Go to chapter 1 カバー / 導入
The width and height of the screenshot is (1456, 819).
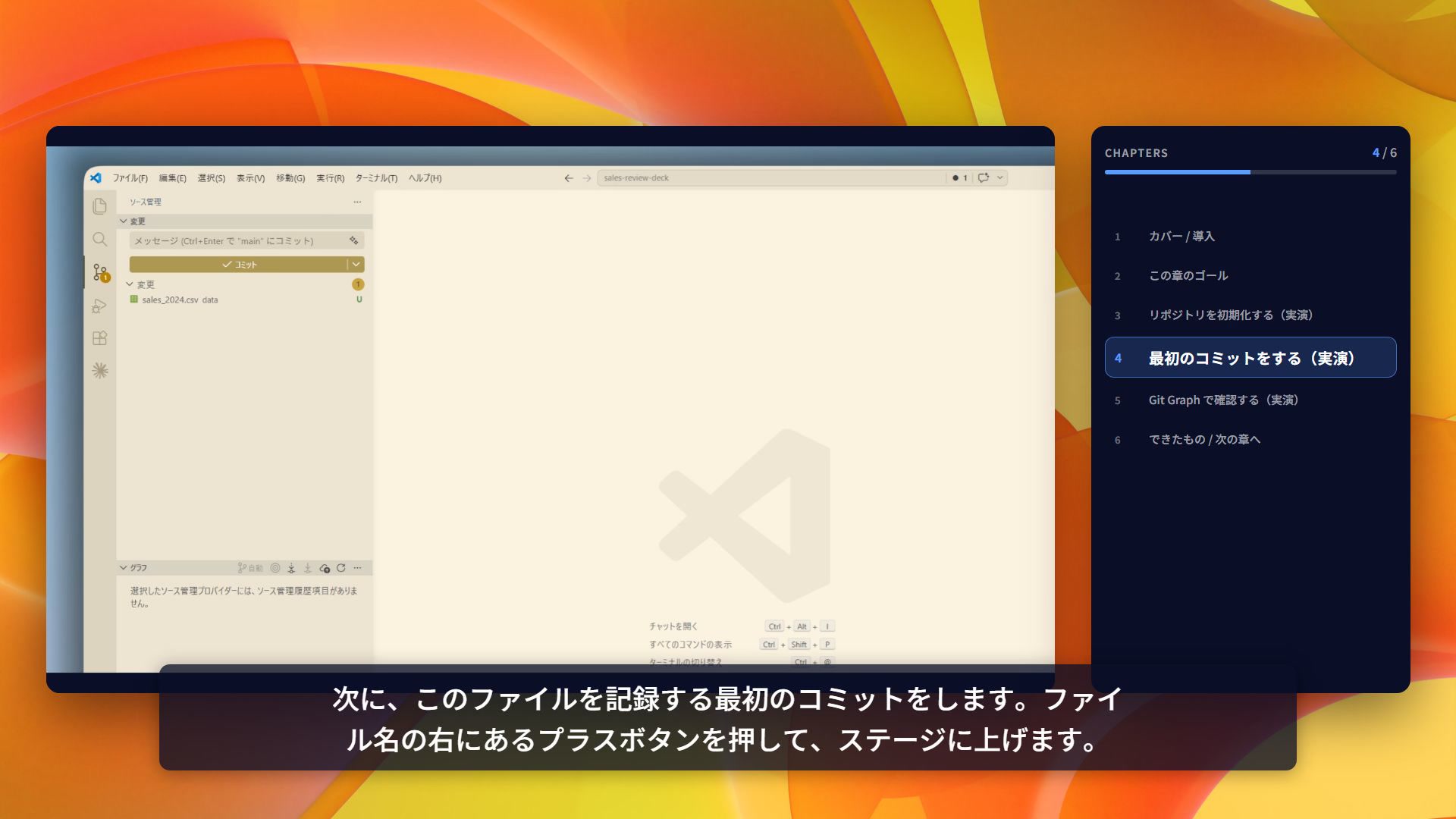click(x=1250, y=237)
